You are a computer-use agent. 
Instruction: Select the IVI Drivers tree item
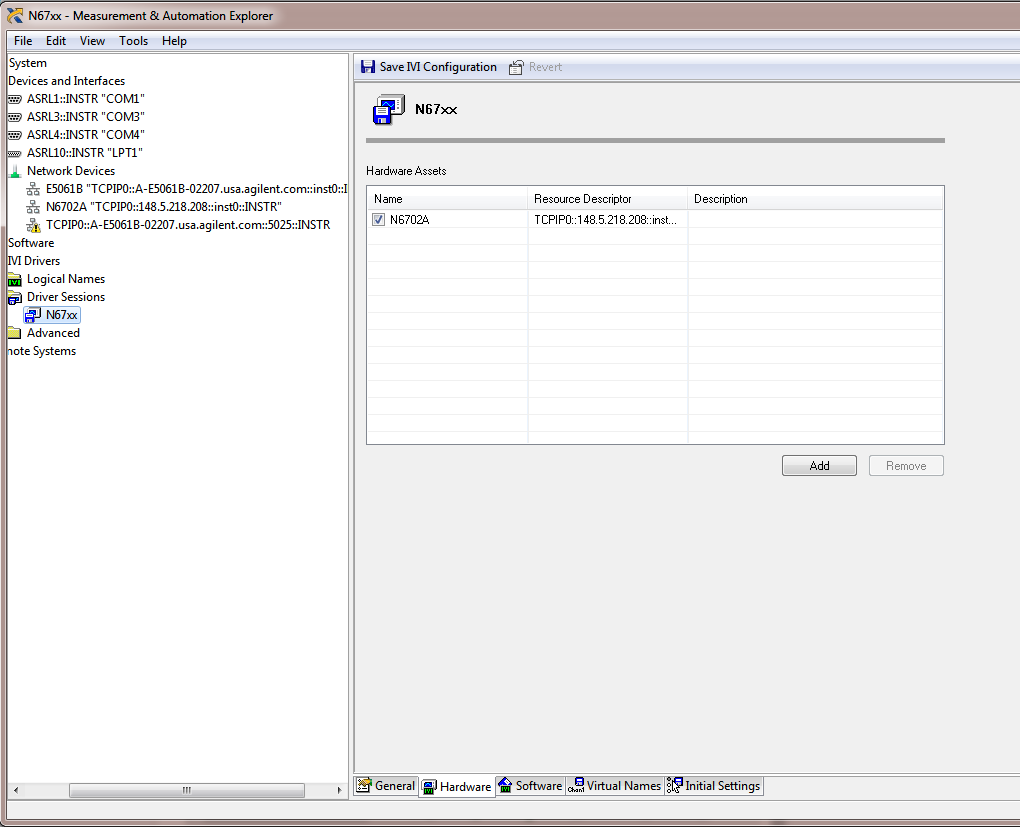(33, 261)
